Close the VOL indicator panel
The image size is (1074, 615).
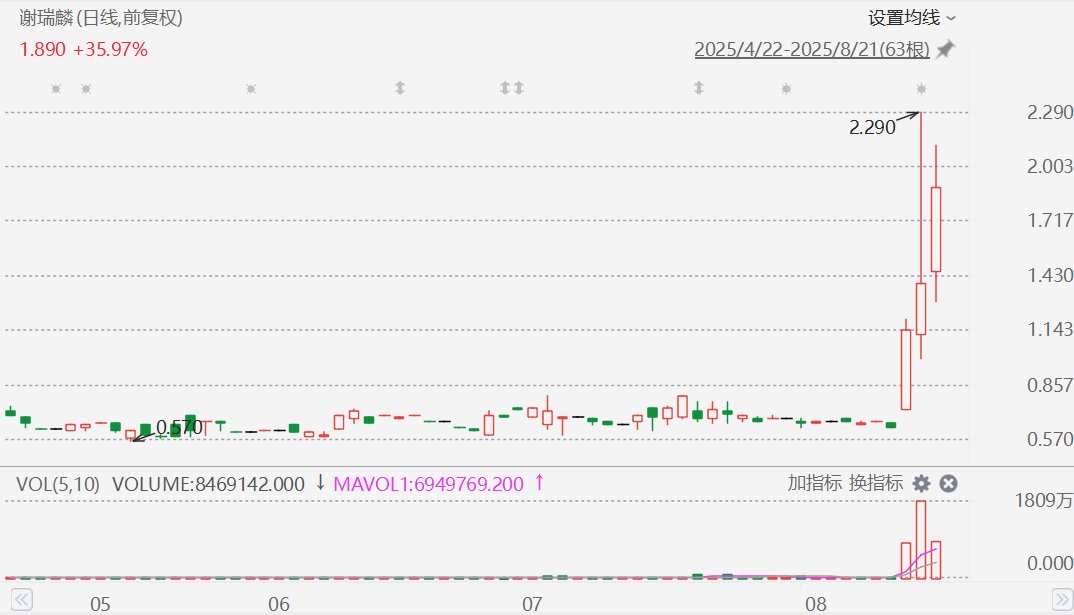click(x=948, y=484)
